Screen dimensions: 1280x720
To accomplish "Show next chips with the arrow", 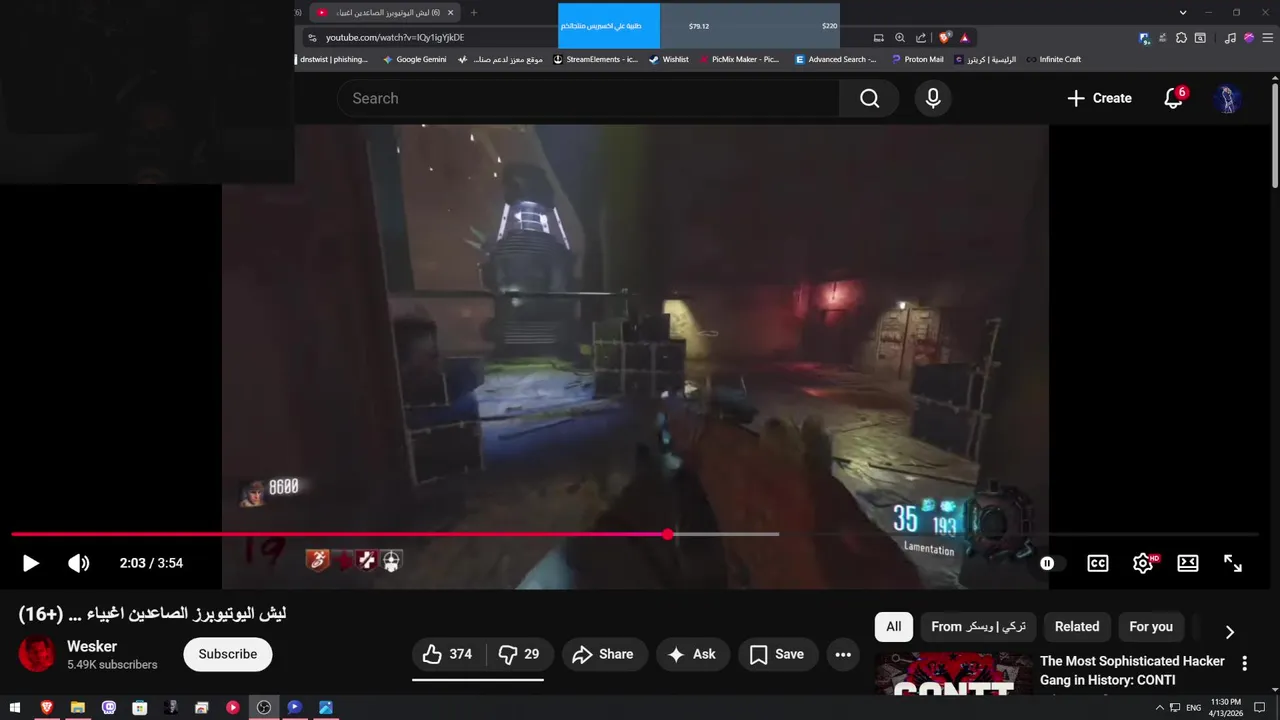I will pyautogui.click(x=1230, y=632).
